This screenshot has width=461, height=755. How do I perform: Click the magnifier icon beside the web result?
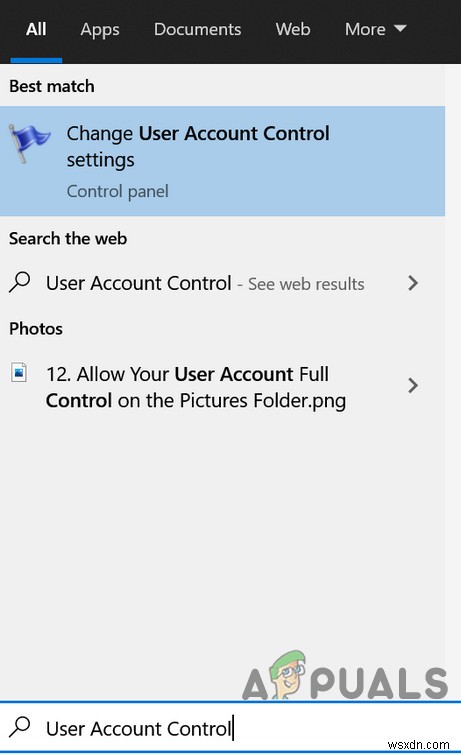(20, 283)
